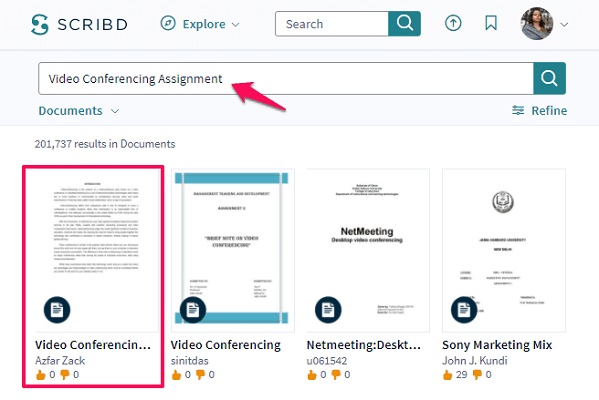Thumbs up the Azfar Zack document
This screenshot has width=599, height=400.
coord(41,374)
